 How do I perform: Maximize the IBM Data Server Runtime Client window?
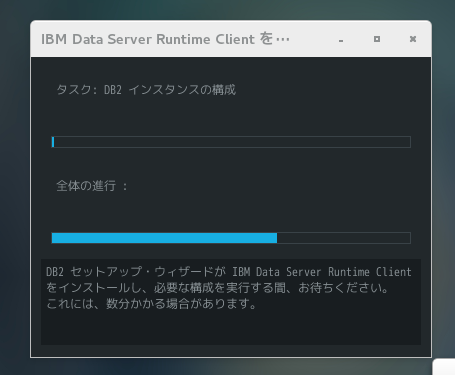point(377,39)
